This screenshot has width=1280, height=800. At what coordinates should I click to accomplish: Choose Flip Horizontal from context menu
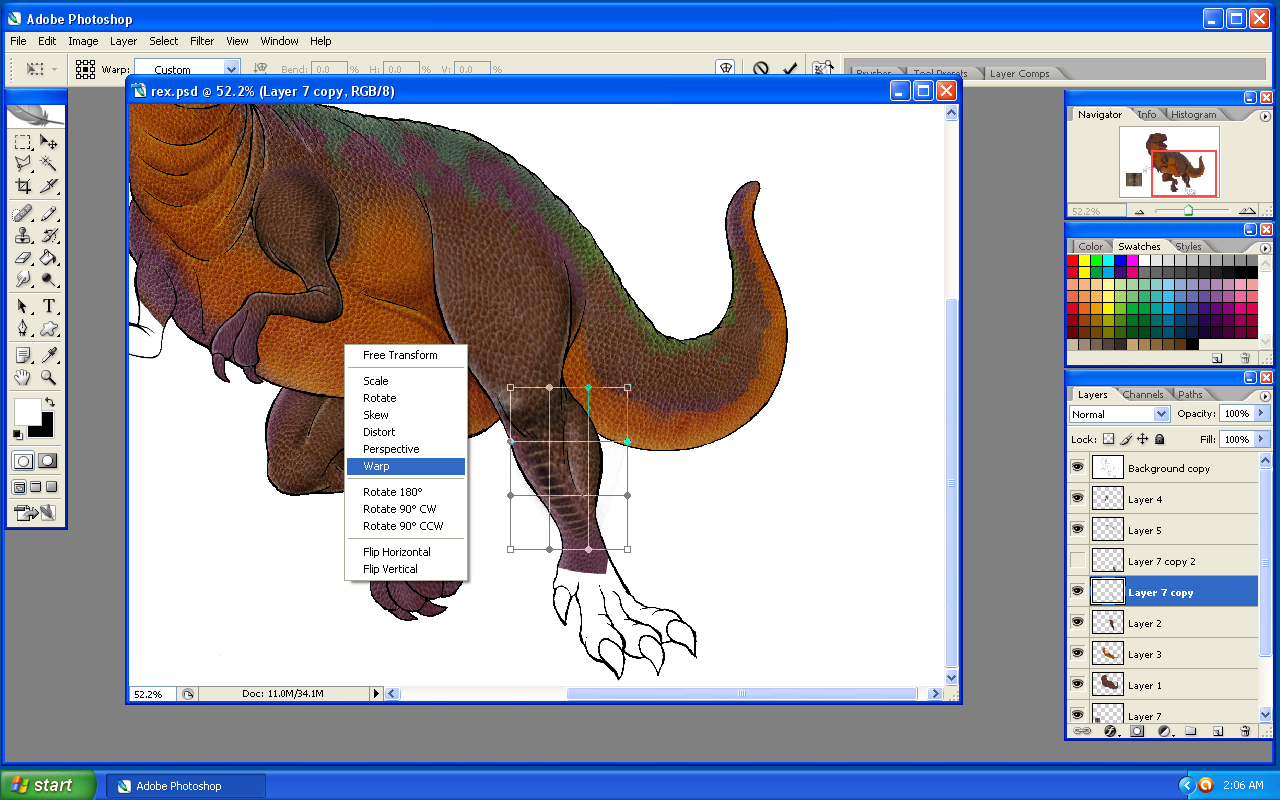pyautogui.click(x=397, y=552)
